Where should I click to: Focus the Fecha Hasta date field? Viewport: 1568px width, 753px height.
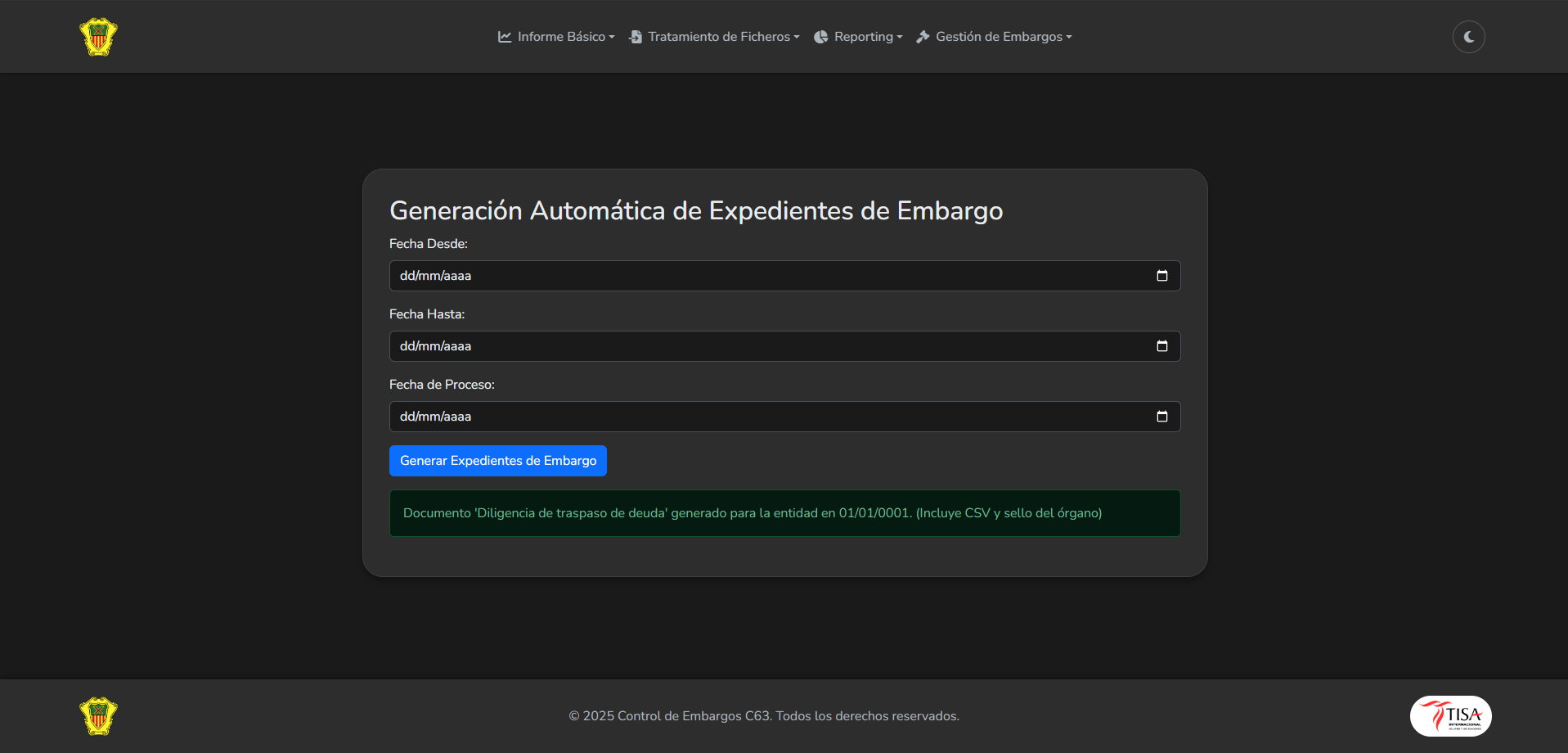[736, 346]
